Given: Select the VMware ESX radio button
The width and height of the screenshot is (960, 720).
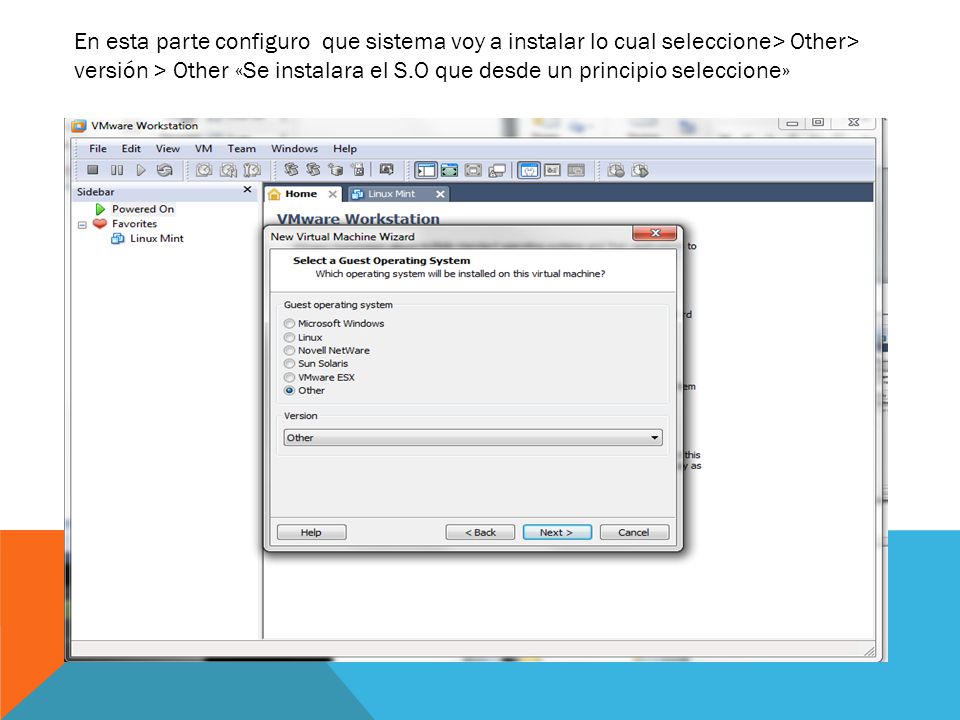Looking at the screenshot, I should [x=290, y=377].
